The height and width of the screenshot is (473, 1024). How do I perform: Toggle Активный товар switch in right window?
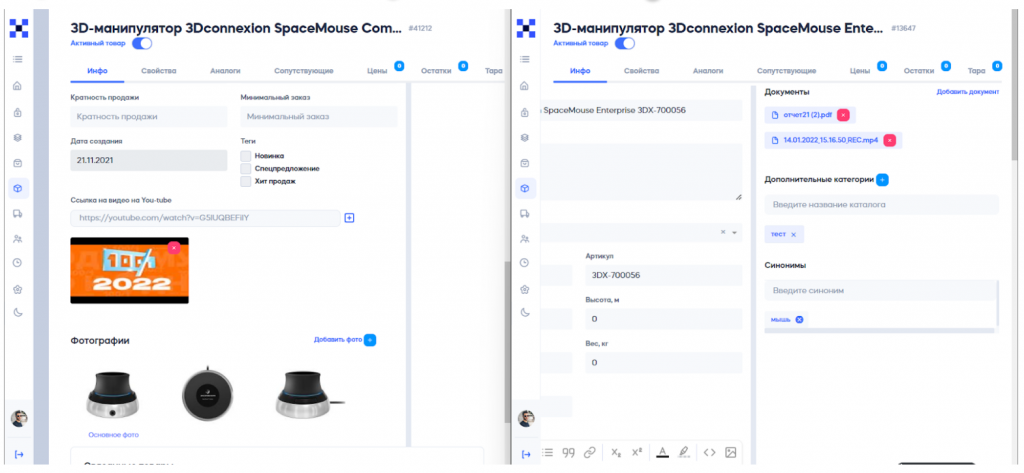coord(625,44)
